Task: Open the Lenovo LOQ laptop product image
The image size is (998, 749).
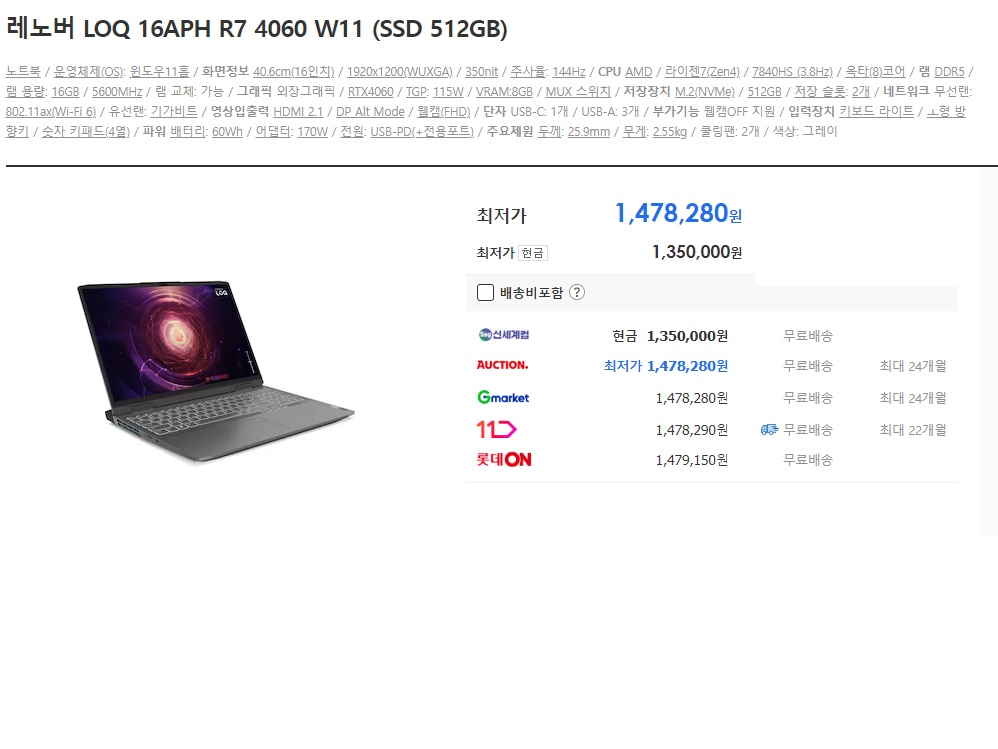Action: coord(216,372)
